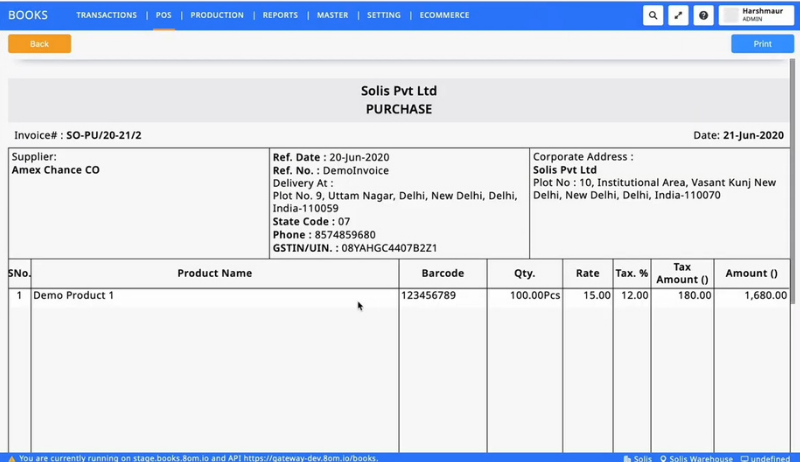Screen dimensions: 800x462
Task: Click the Tax Amount column header
Action: (x=682, y=273)
